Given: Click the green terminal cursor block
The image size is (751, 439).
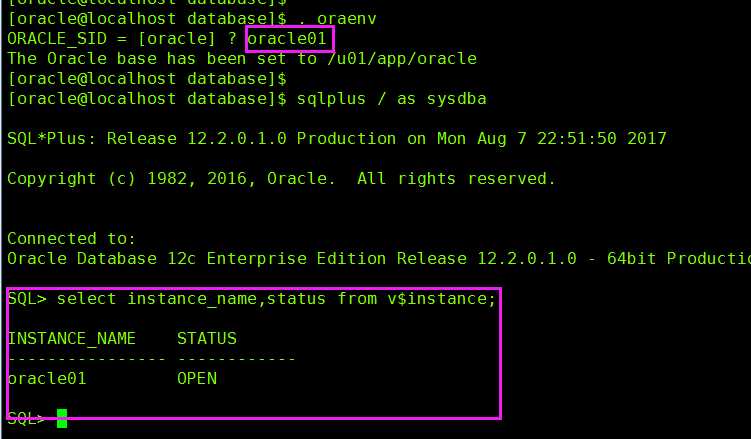Looking at the screenshot, I should coord(62,418).
